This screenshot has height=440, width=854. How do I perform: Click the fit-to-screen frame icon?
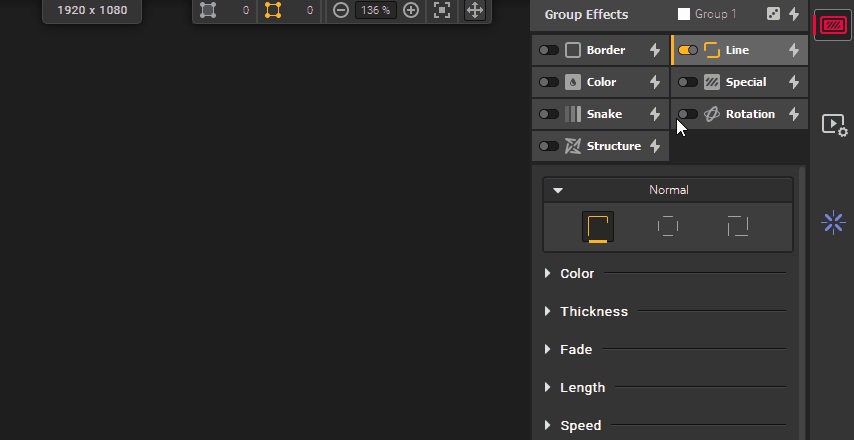(441, 10)
